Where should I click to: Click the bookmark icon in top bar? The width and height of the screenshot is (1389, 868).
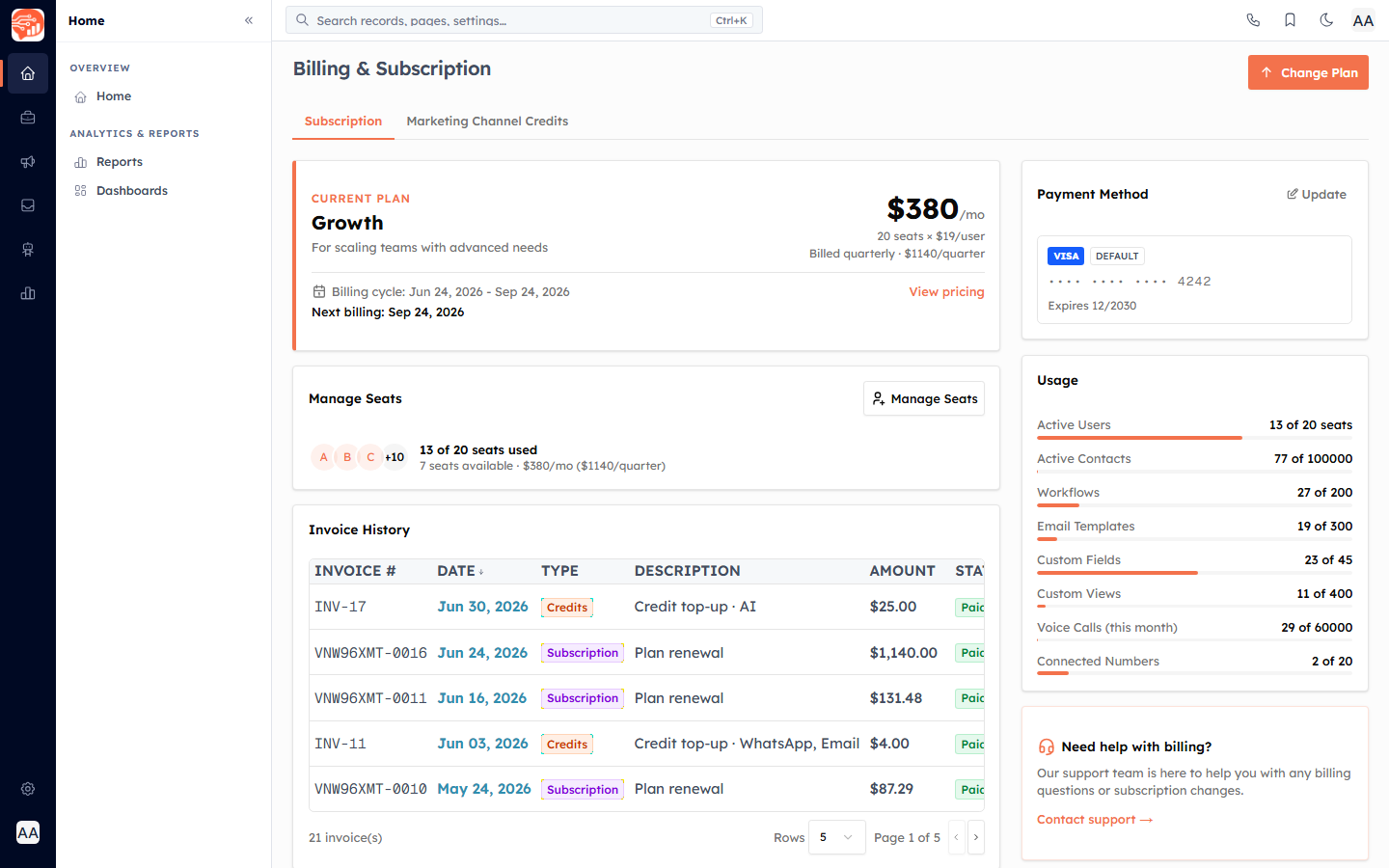click(x=1290, y=20)
